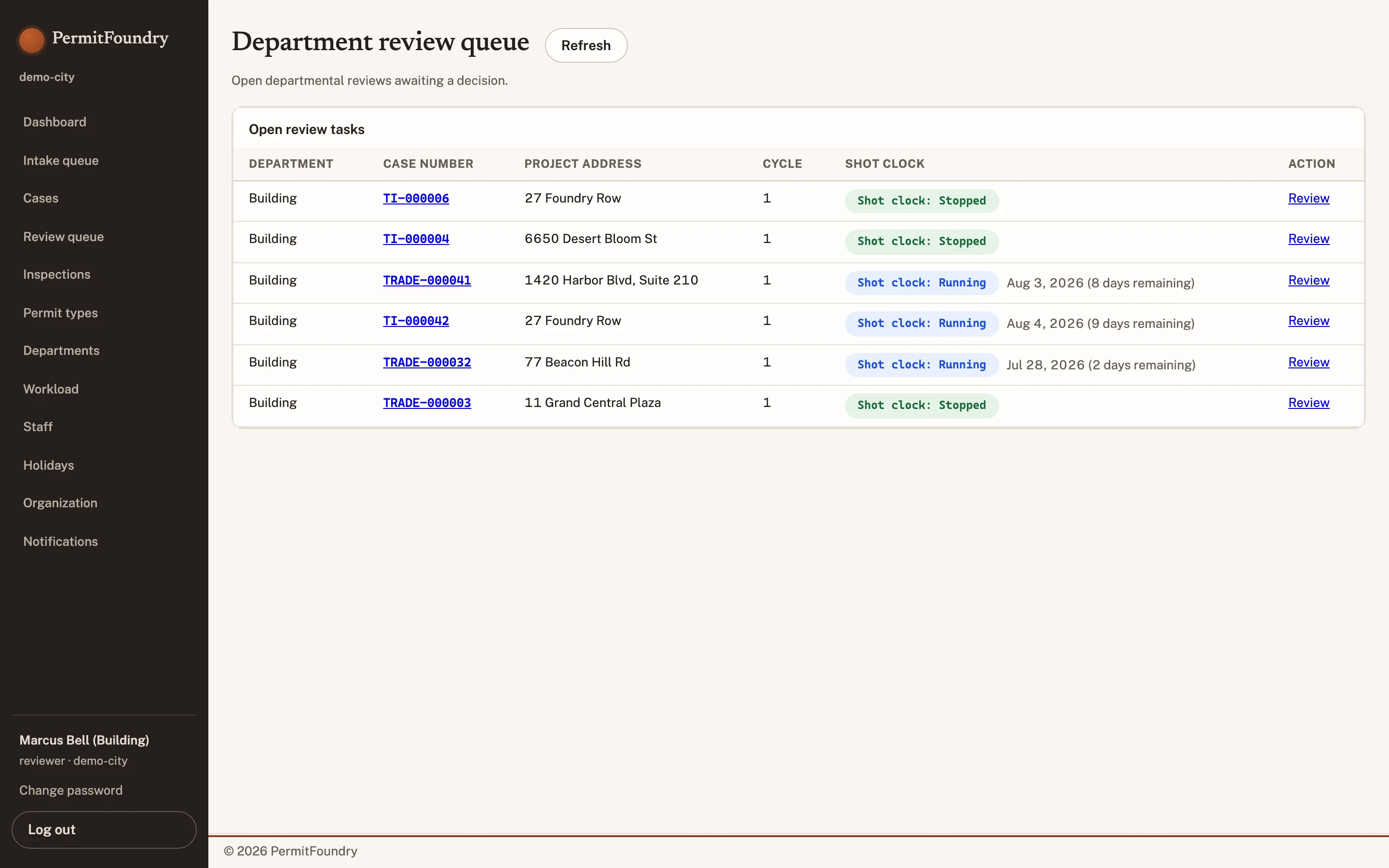Click the Refresh button
1389x868 pixels.
(586, 45)
